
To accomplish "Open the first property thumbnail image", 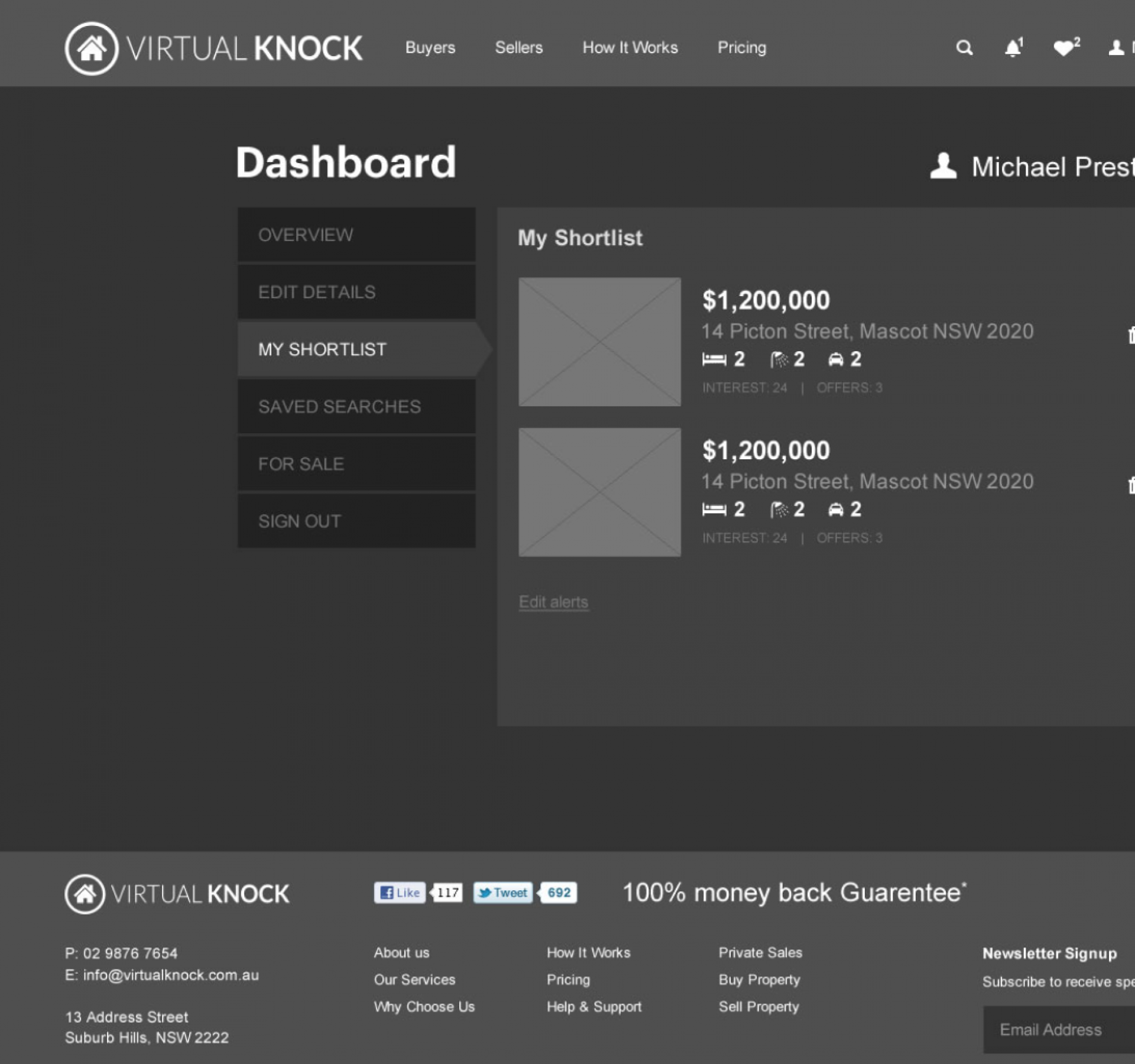I will pyautogui.click(x=599, y=342).
